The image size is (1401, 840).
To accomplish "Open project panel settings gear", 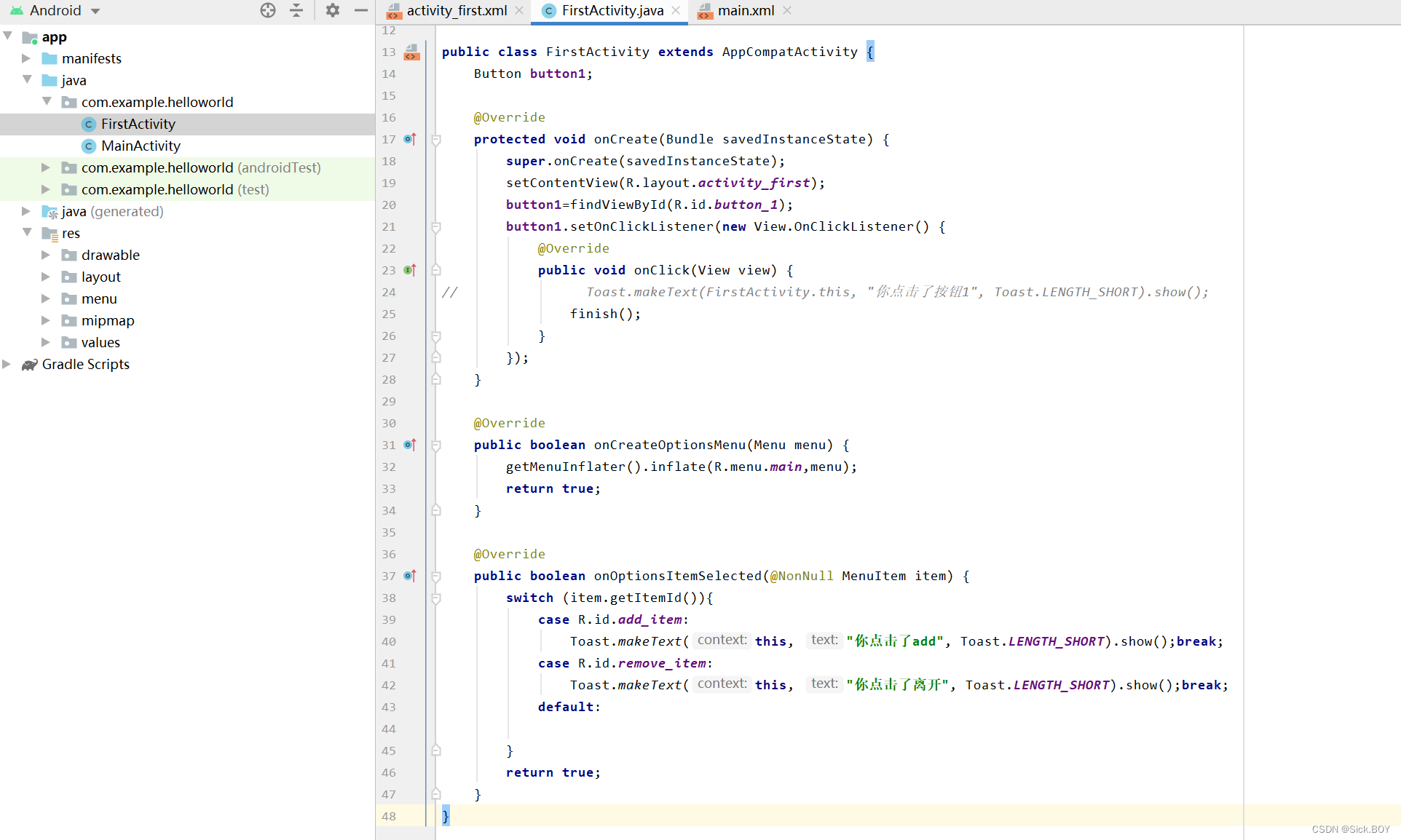I will coord(333,10).
